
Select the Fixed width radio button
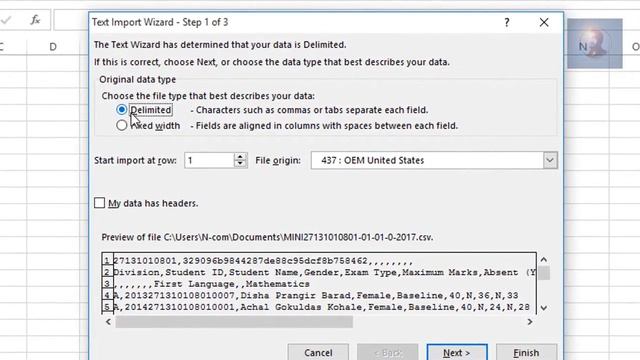[x=121, y=125]
